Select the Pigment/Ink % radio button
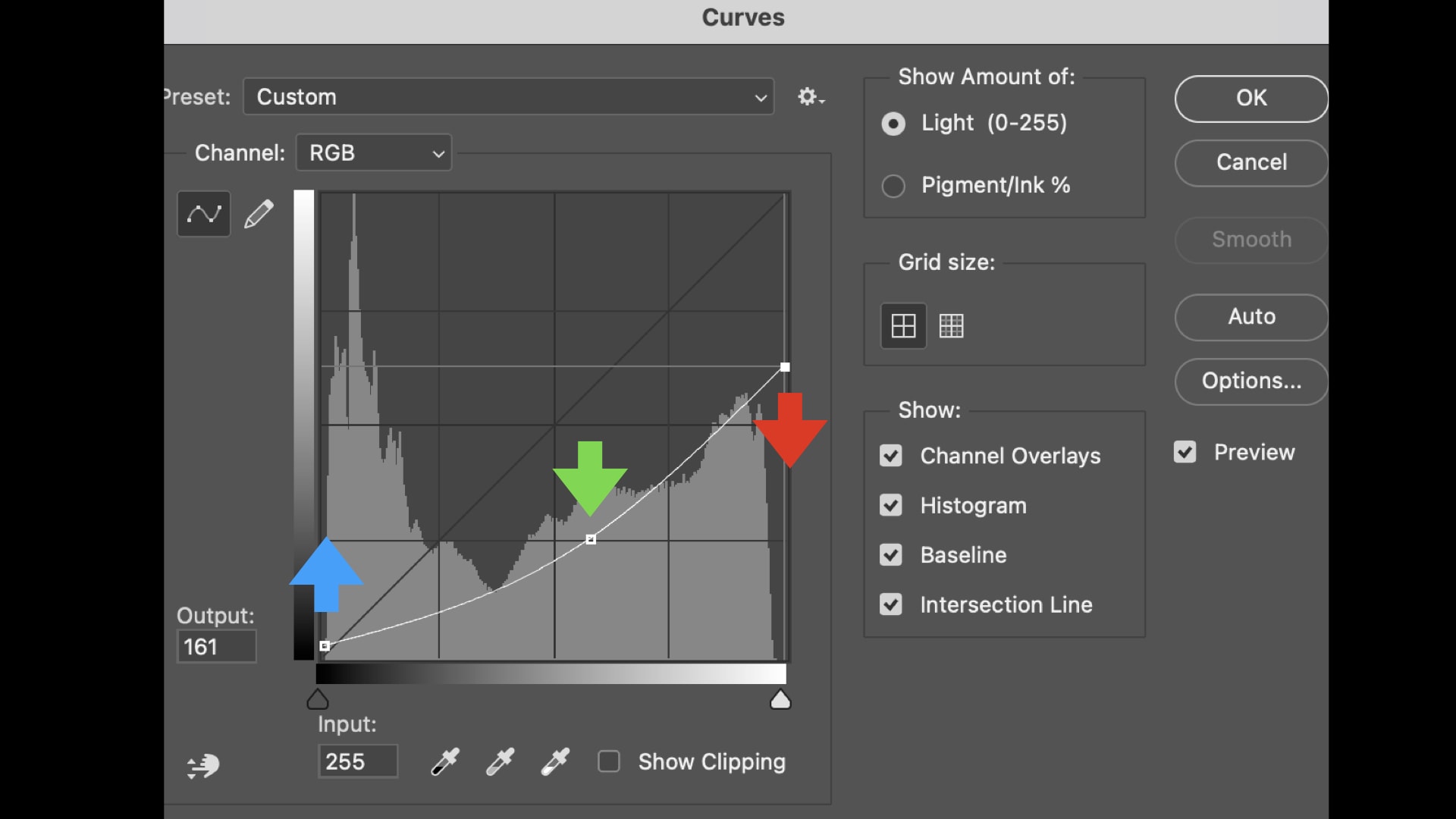Image resolution: width=1456 pixels, height=819 pixels. [x=893, y=186]
